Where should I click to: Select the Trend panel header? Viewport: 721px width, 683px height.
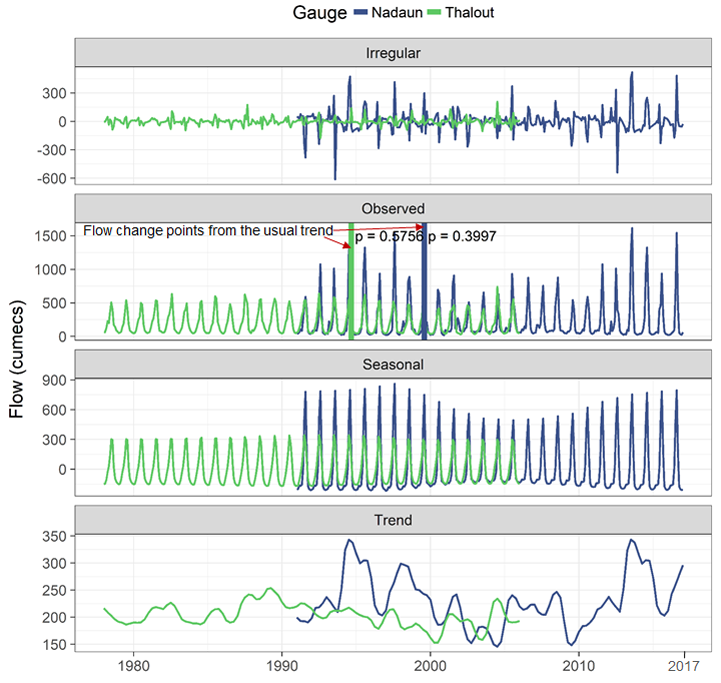(394, 521)
